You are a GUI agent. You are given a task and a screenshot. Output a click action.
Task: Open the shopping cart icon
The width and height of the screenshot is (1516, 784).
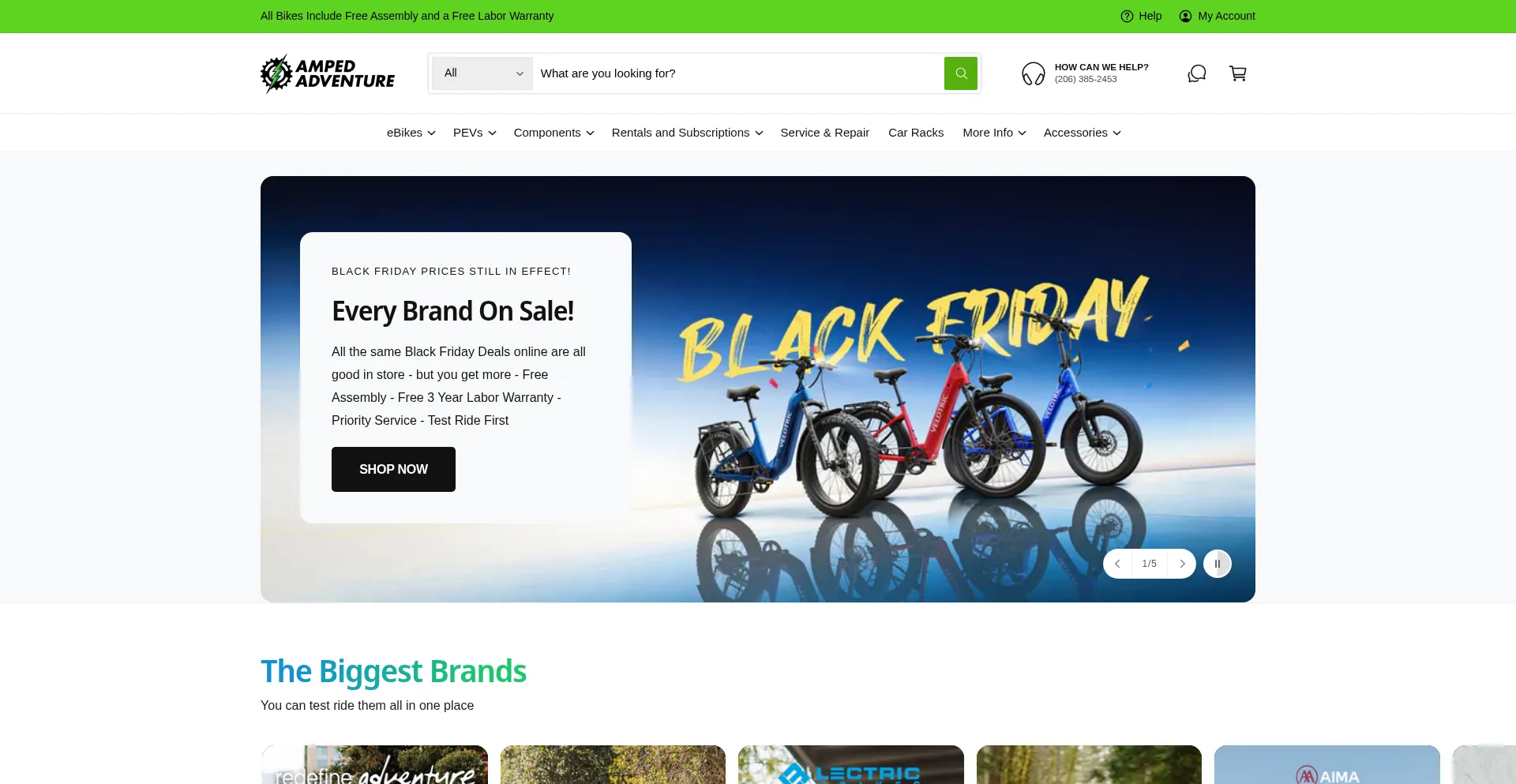point(1238,73)
